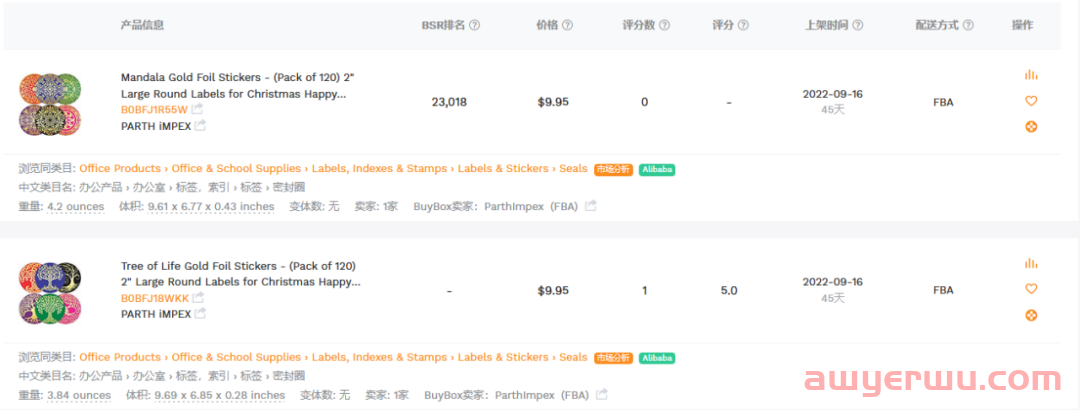Image resolution: width=1080 pixels, height=410 pixels.
Task: Open Labels & Stickers in Tree of Life row
Action: tap(503, 358)
